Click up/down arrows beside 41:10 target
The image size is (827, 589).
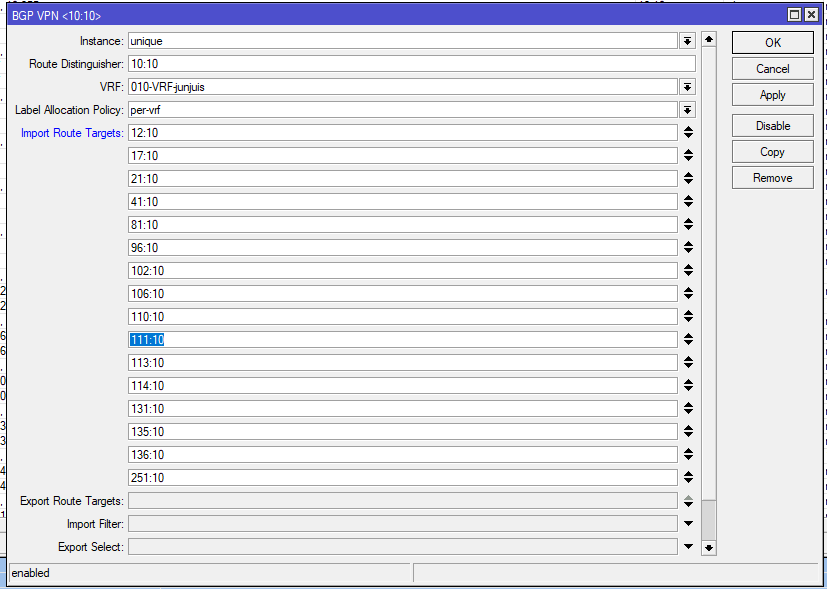[688, 202]
